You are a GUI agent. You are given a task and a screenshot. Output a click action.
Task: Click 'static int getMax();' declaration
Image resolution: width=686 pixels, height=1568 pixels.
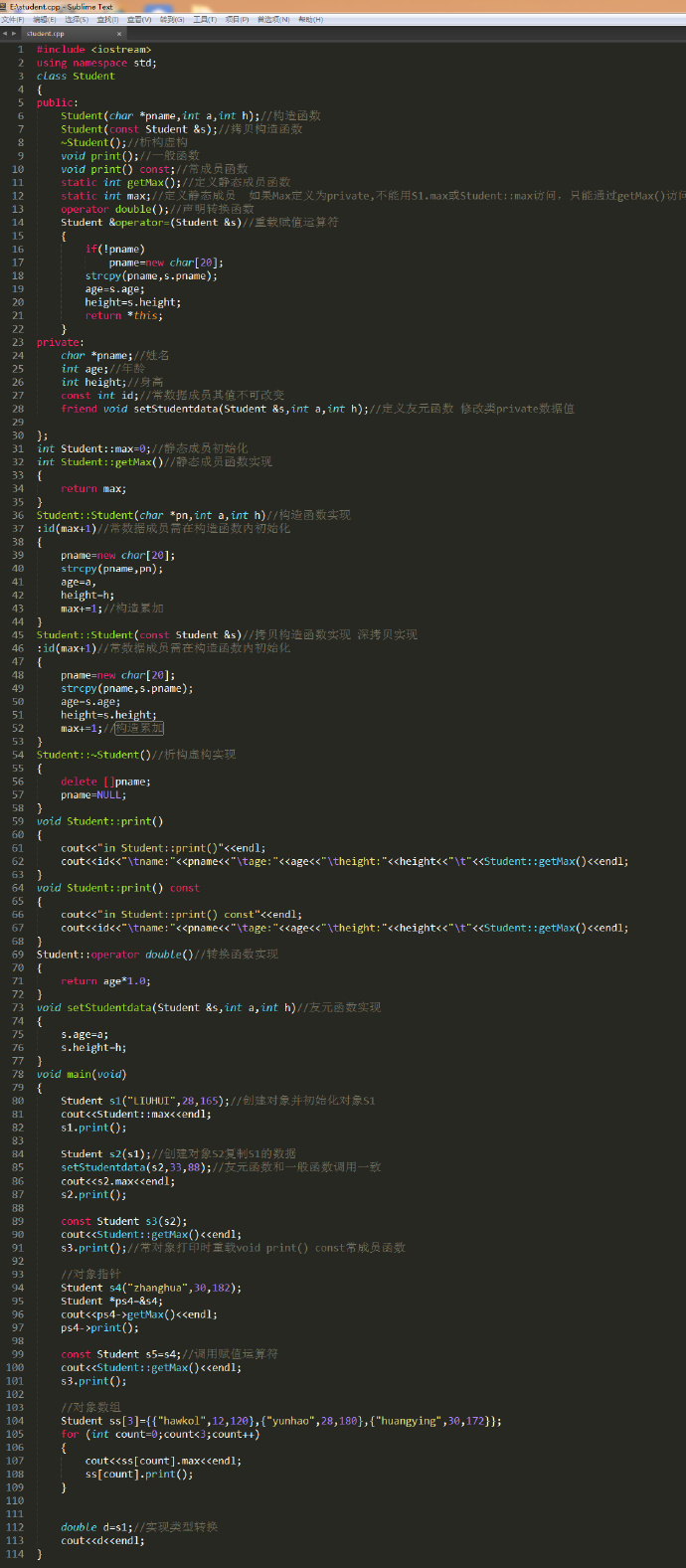tap(121, 182)
